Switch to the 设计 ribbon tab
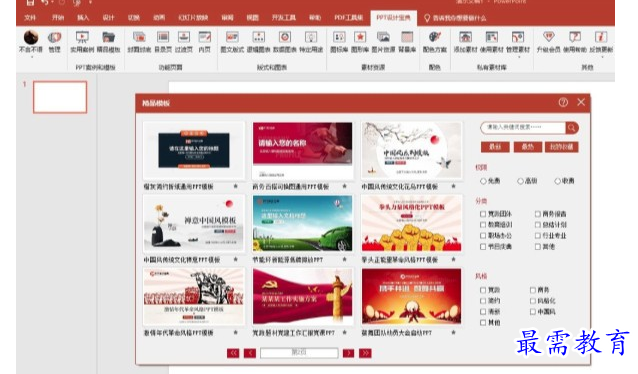The image size is (638, 374). pyautogui.click(x=108, y=18)
